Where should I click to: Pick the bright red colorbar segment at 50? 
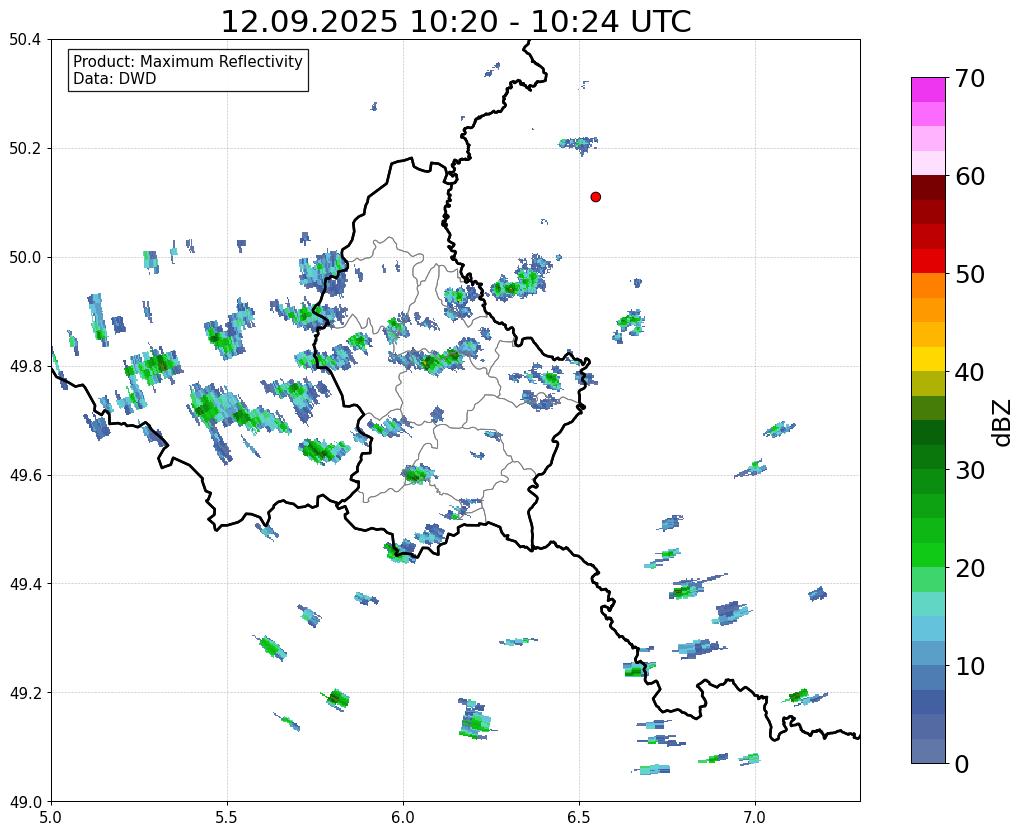pyautogui.click(x=928, y=262)
